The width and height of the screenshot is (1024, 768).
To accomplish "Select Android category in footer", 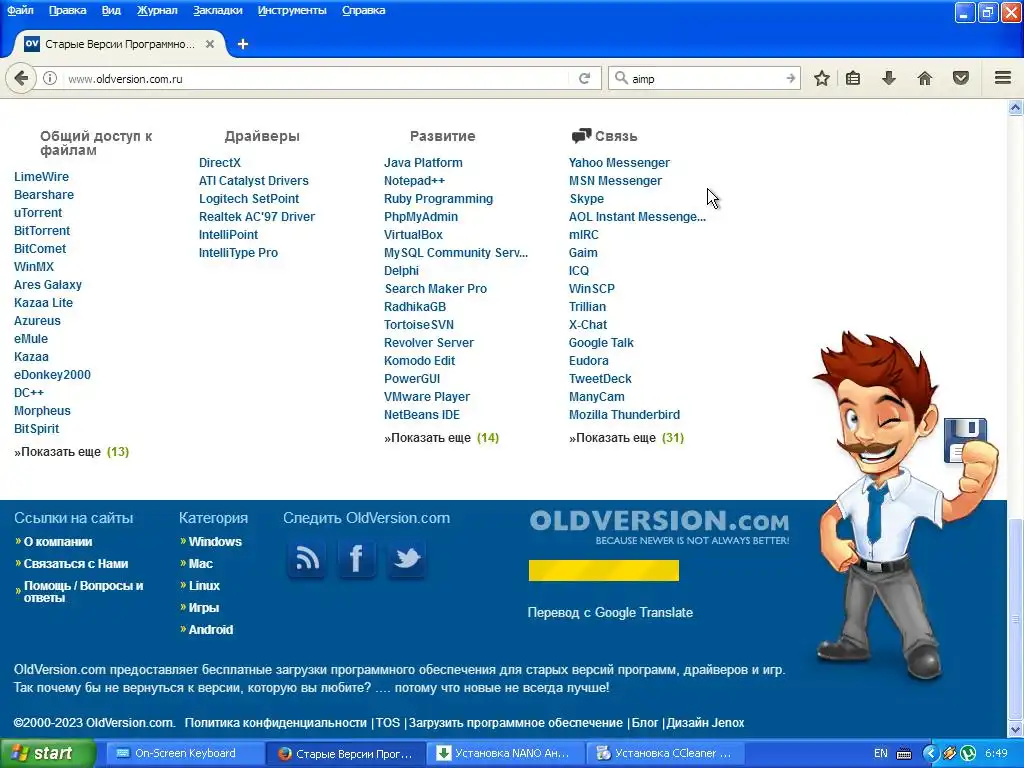I will pyautogui.click(x=210, y=630).
